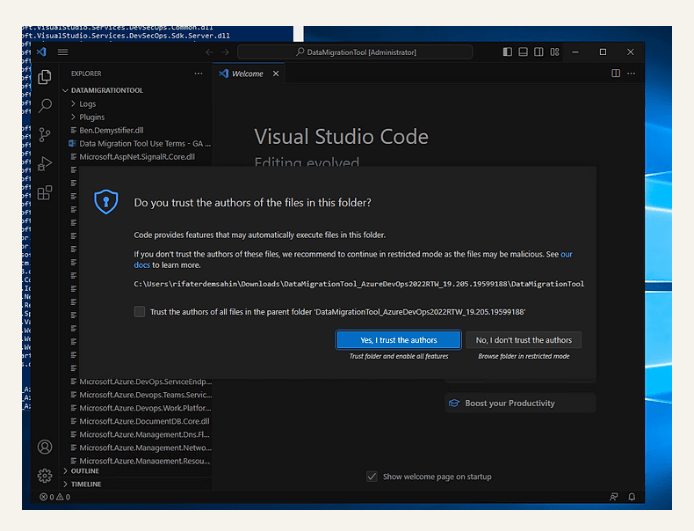The image size is (694, 531).
Task: Toggle Show welcome page on startup checkbox
Action: pyautogui.click(x=372, y=477)
